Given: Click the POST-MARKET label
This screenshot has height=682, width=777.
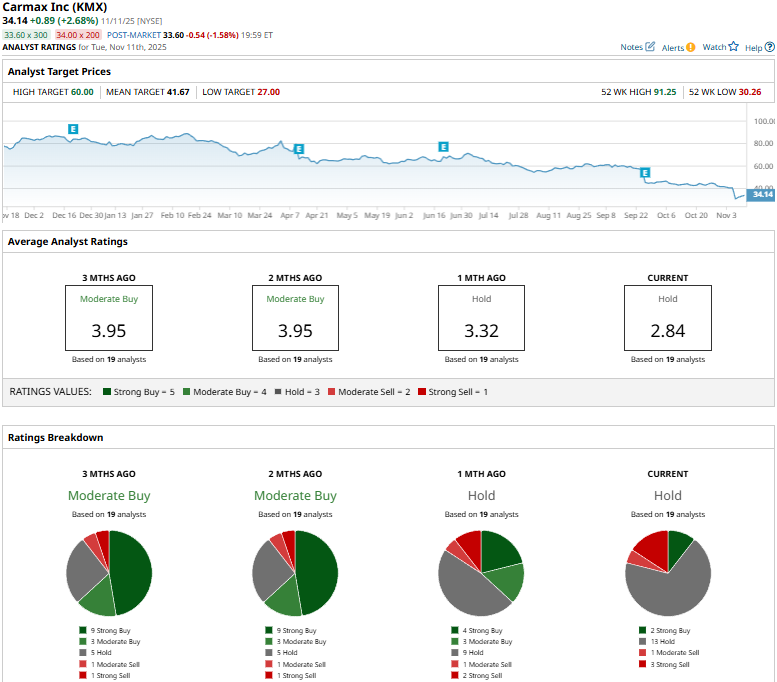Looking at the screenshot, I should 134,35.
